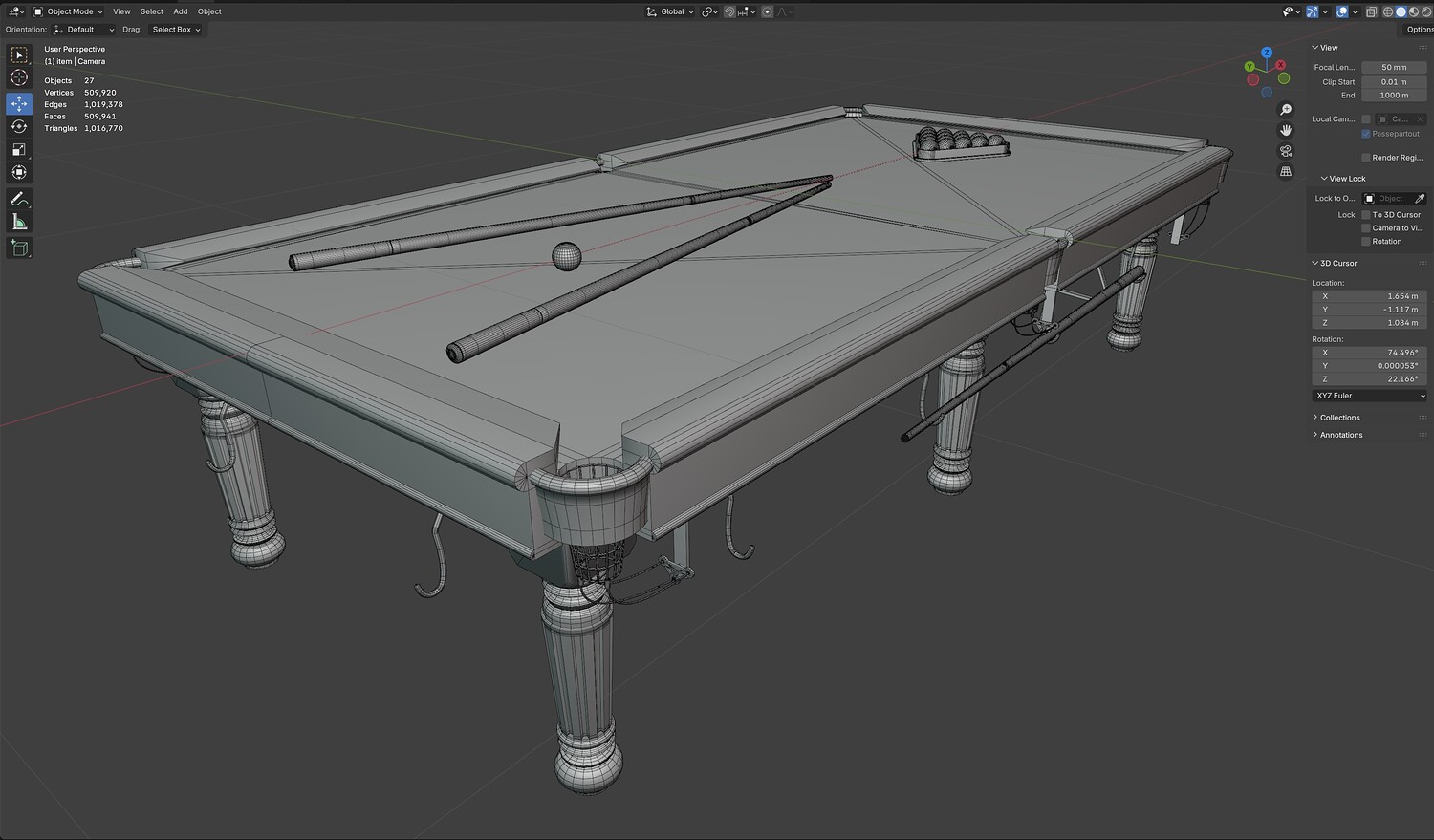Open the pivot point dropdown

pos(709,11)
